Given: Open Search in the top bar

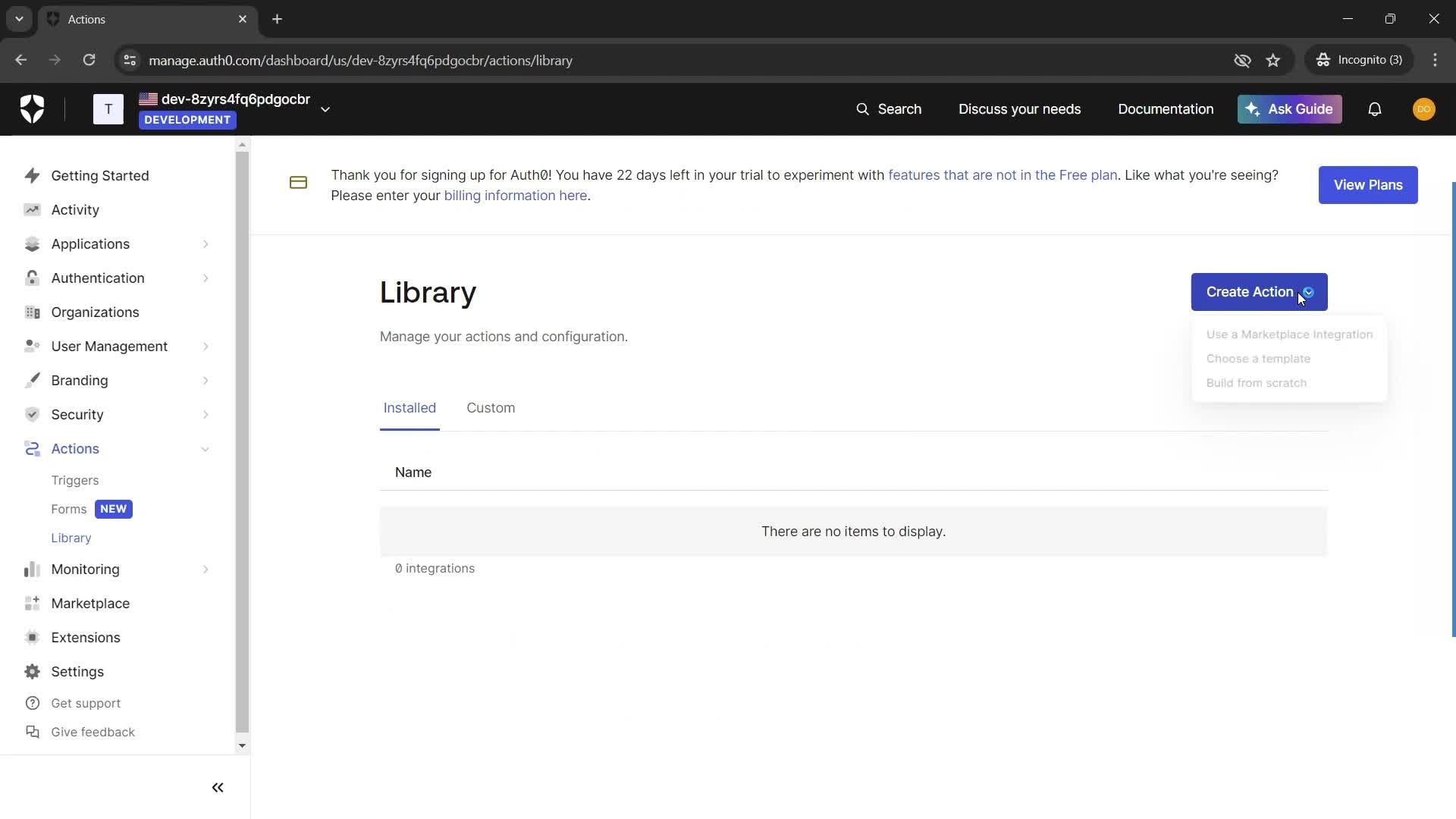Looking at the screenshot, I should (889, 109).
